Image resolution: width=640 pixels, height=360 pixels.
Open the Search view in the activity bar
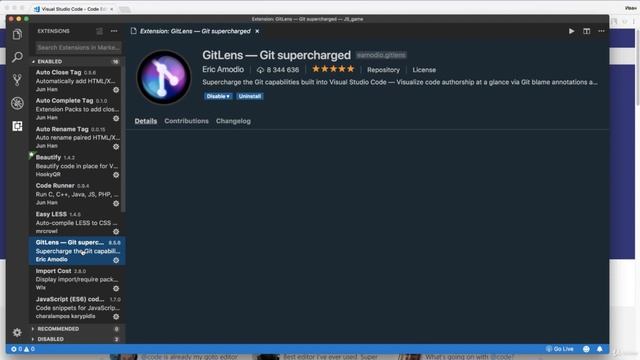17,57
